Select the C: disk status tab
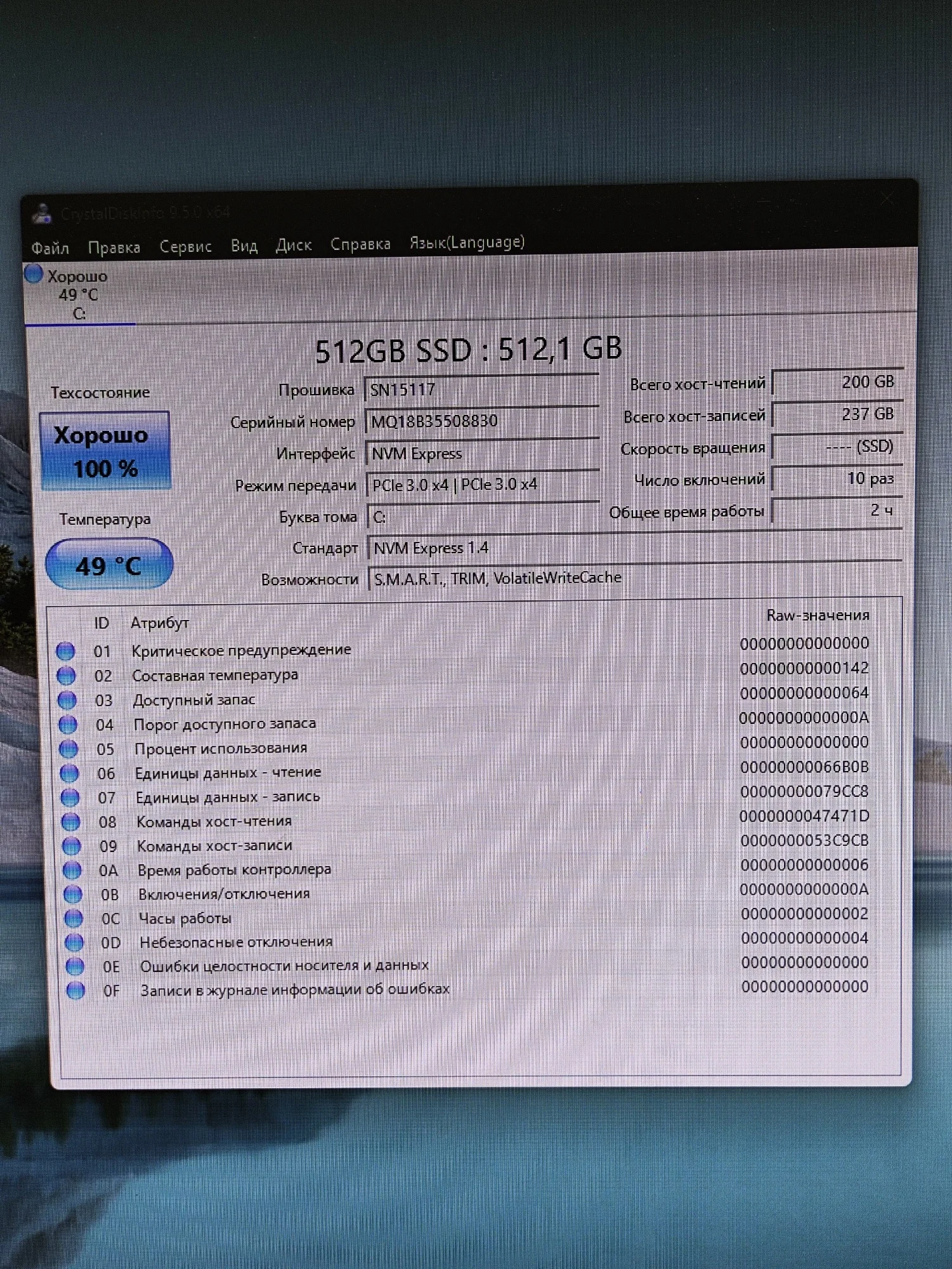 click(x=79, y=294)
